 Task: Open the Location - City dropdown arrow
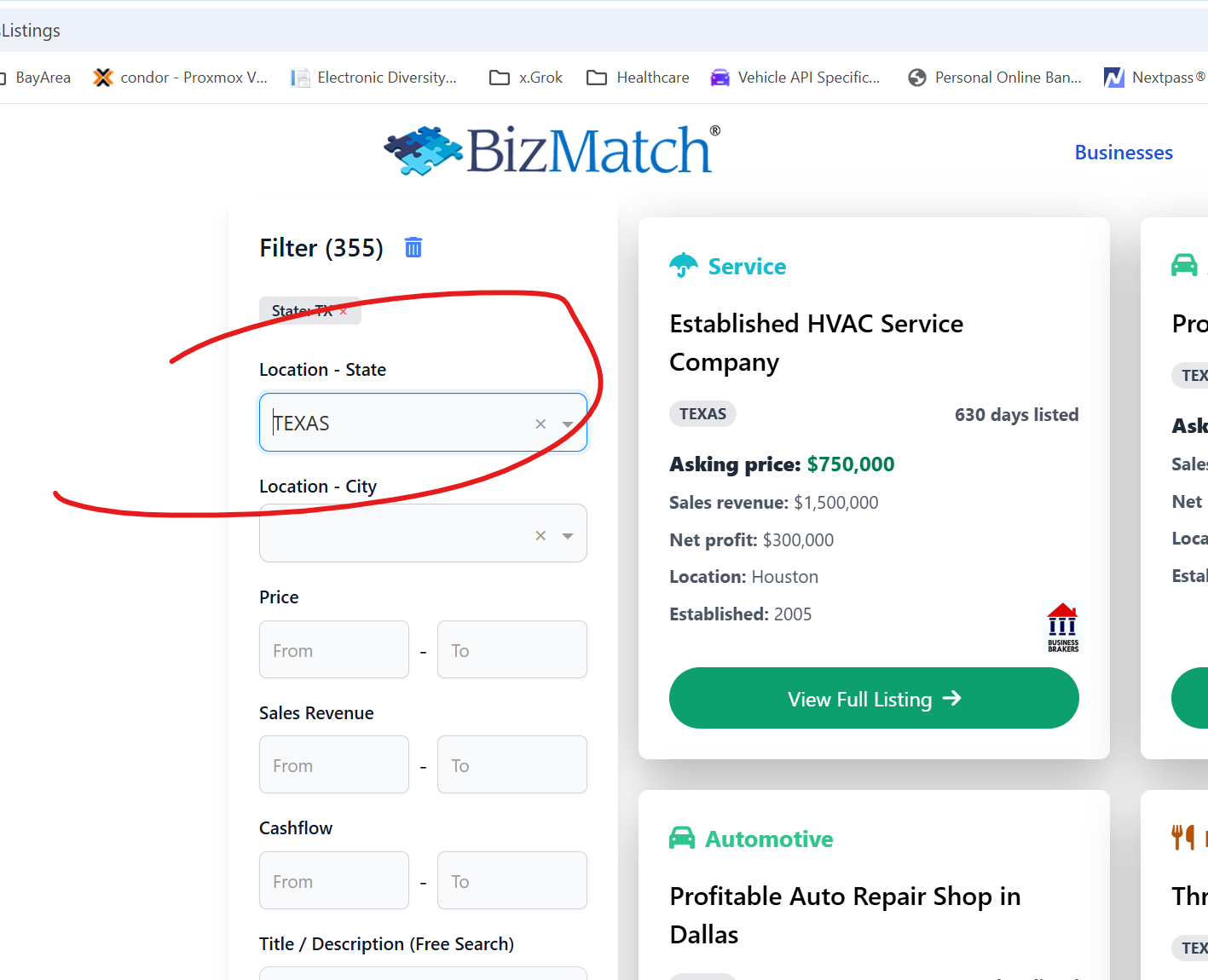click(x=568, y=535)
